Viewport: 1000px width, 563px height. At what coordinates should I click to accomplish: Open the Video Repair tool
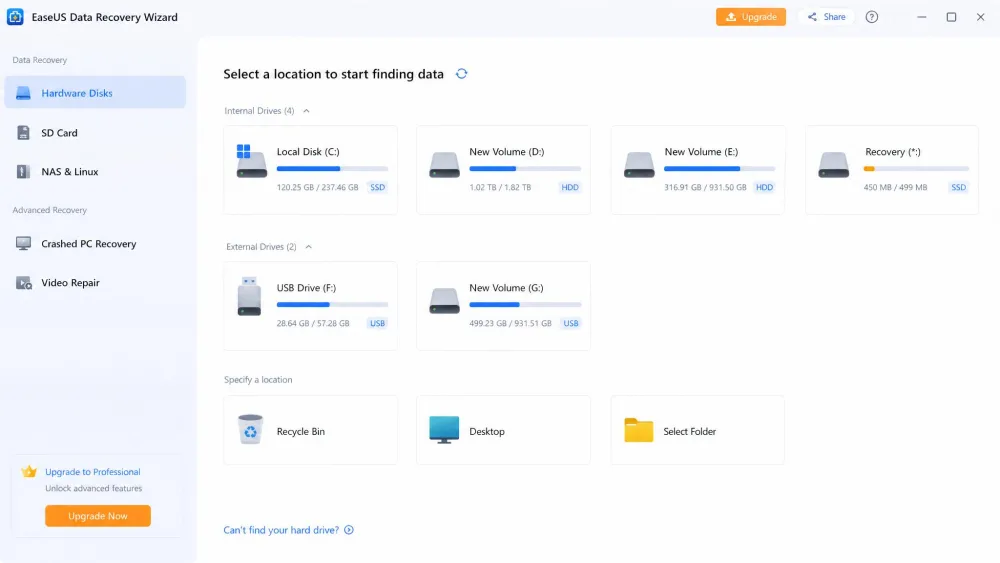tap(95, 282)
